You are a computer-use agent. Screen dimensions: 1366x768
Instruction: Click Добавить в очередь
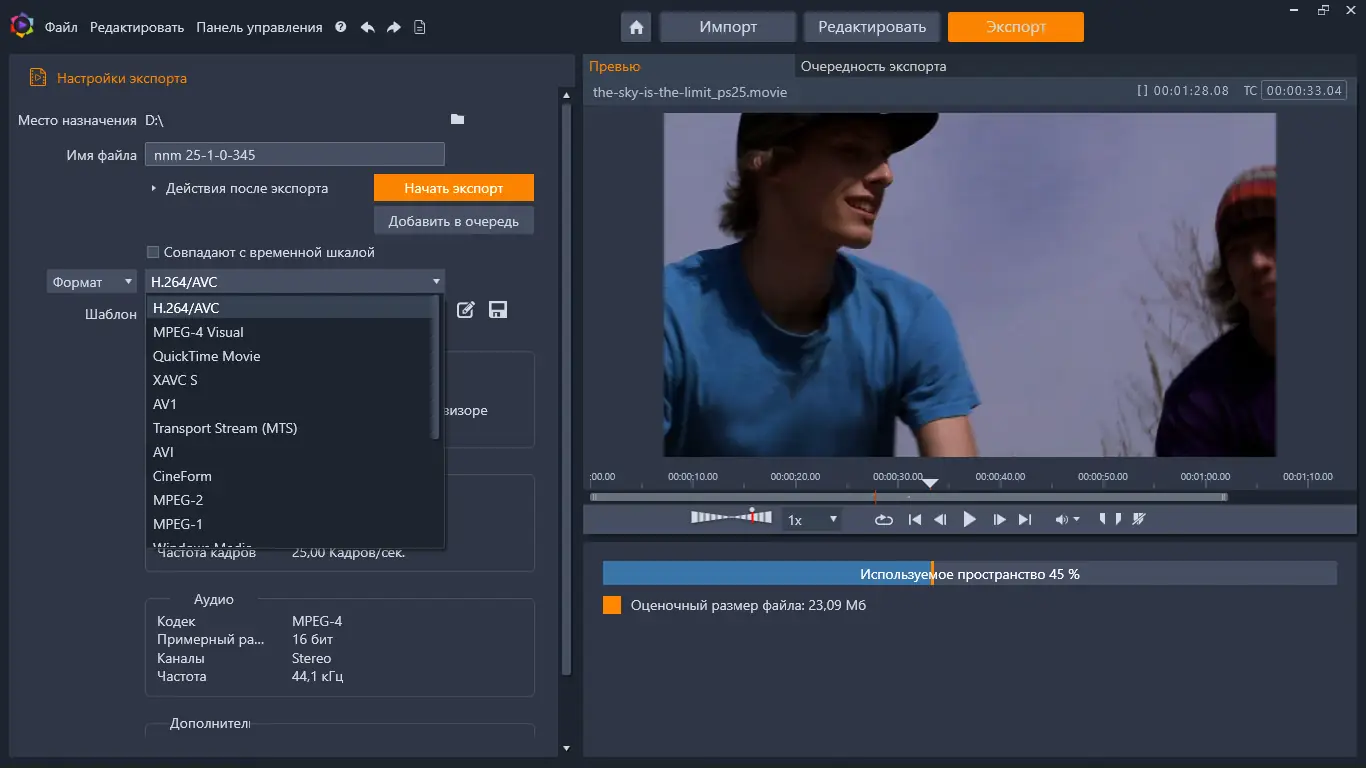click(453, 221)
